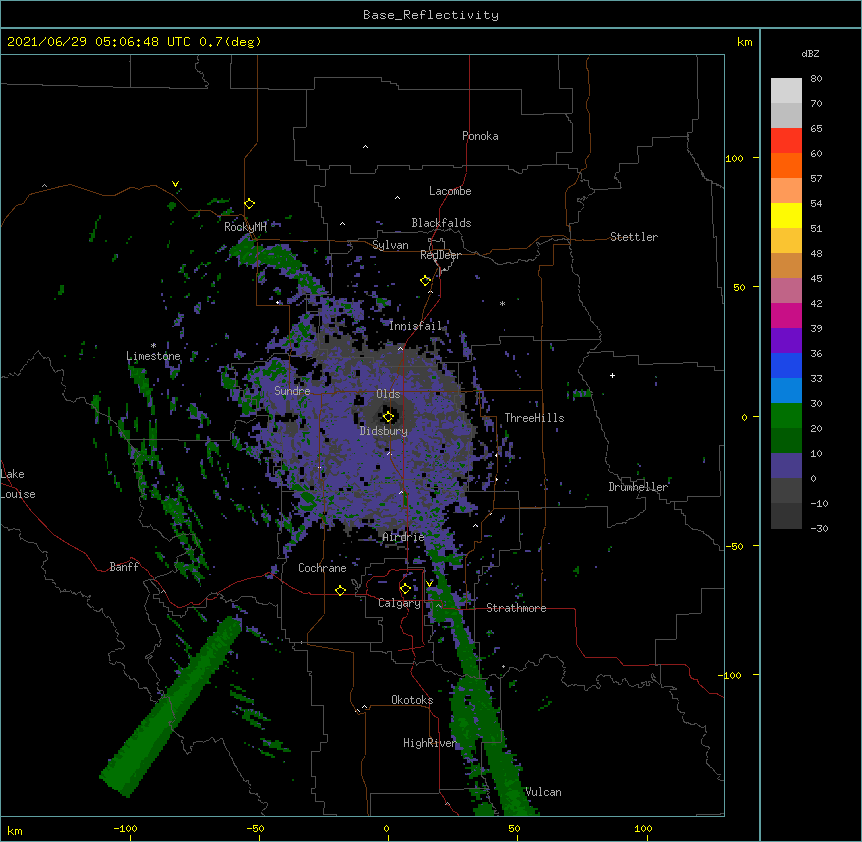The image size is (862, 842).
Task: Click the magenta 42 dBZ legend swatch
Action: point(786,315)
